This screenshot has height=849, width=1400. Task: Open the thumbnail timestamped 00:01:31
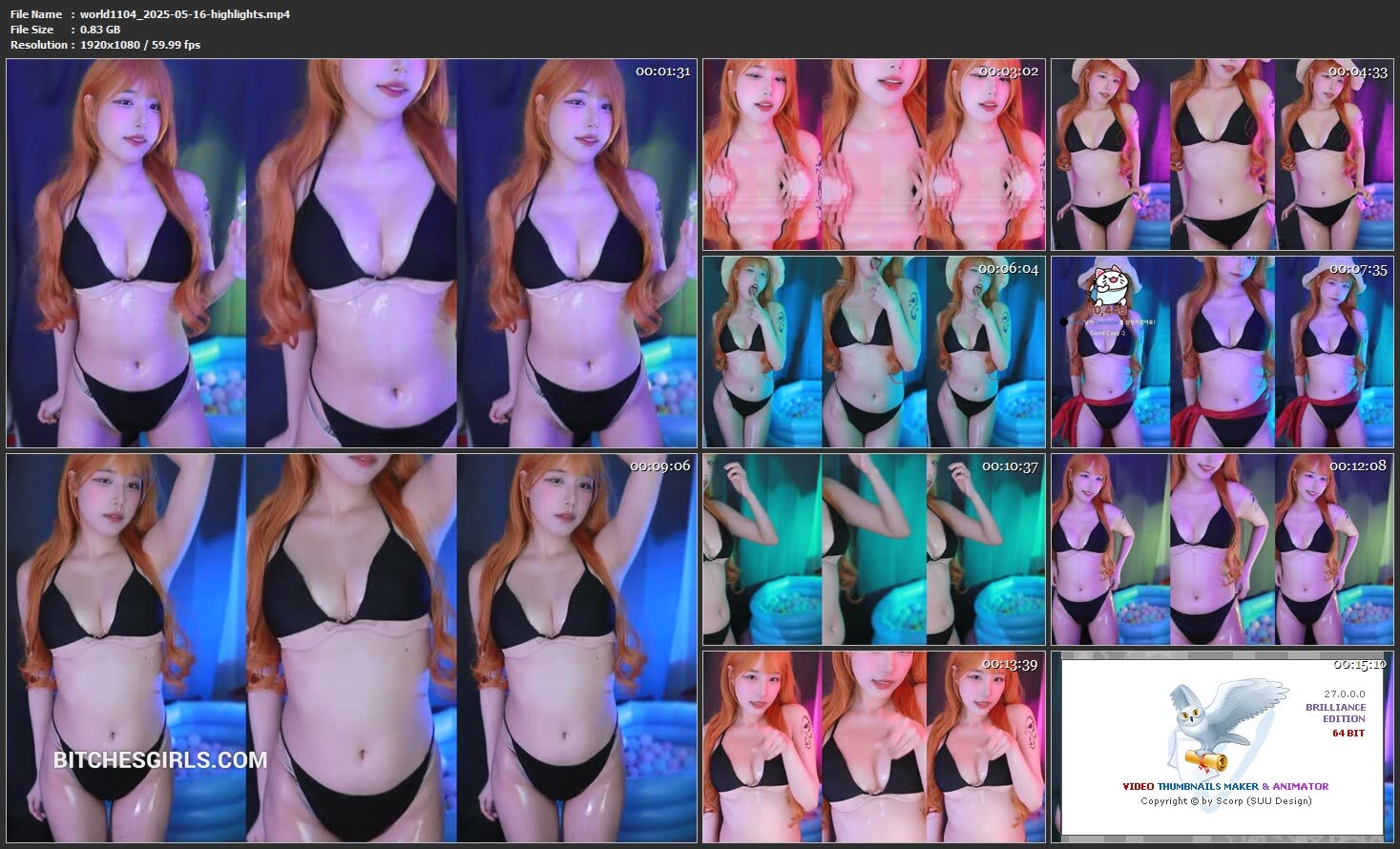coord(351,254)
